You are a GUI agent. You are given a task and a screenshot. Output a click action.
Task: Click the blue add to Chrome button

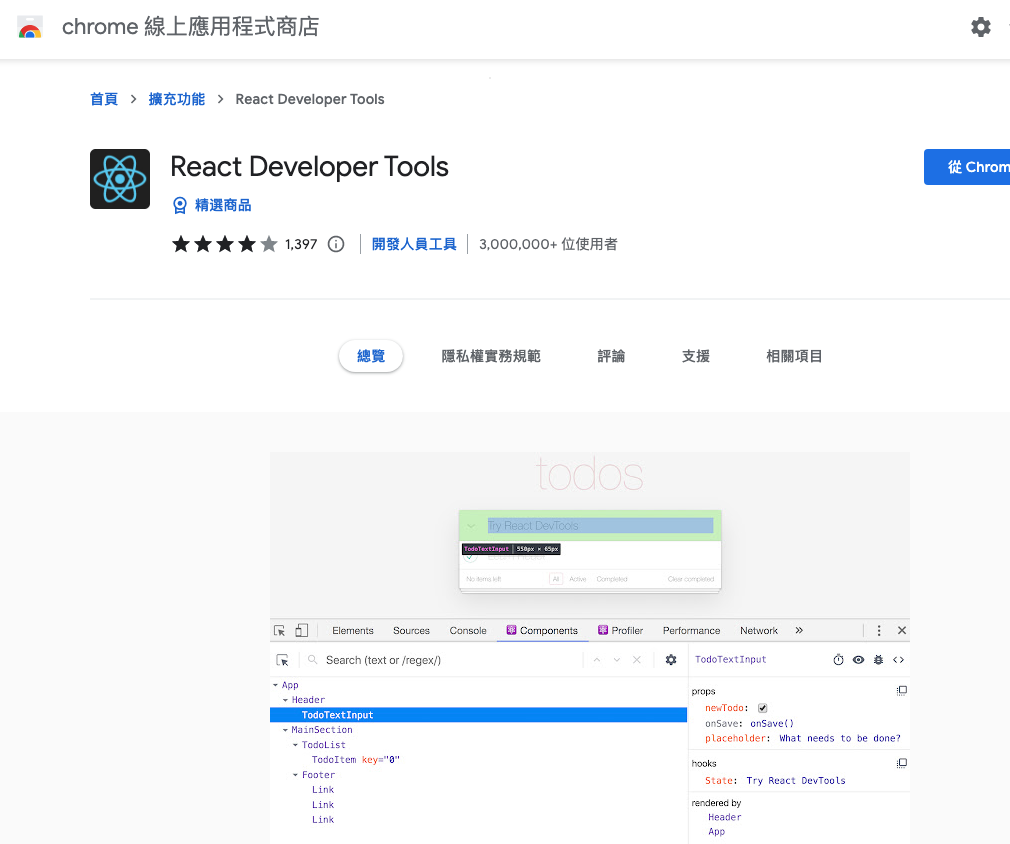click(967, 167)
